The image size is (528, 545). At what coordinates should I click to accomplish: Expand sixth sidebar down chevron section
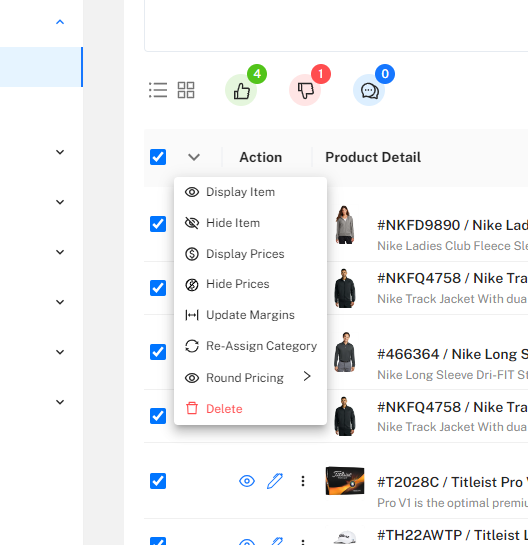60,402
